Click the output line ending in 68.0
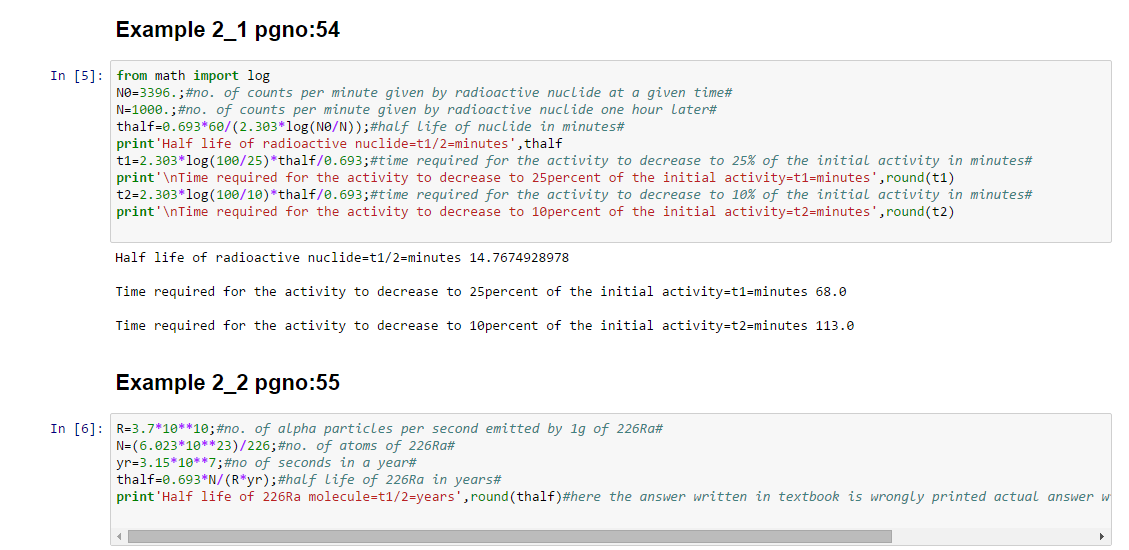1129x550 pixels. [481, 292]
